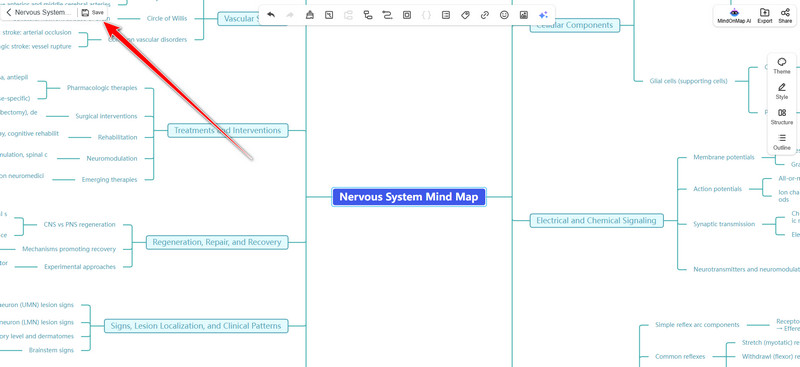
Task: Open the Structure panel
Action: (x=782, y=117)
